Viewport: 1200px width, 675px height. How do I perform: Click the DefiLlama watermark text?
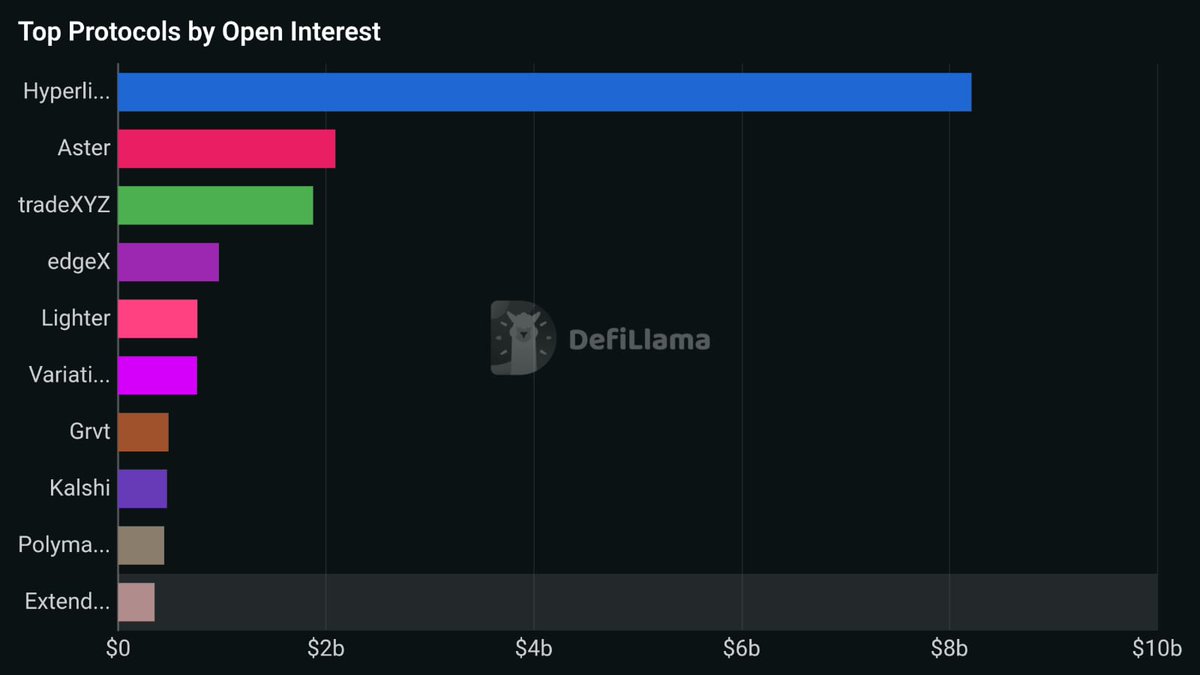click(x=639, y=339)
